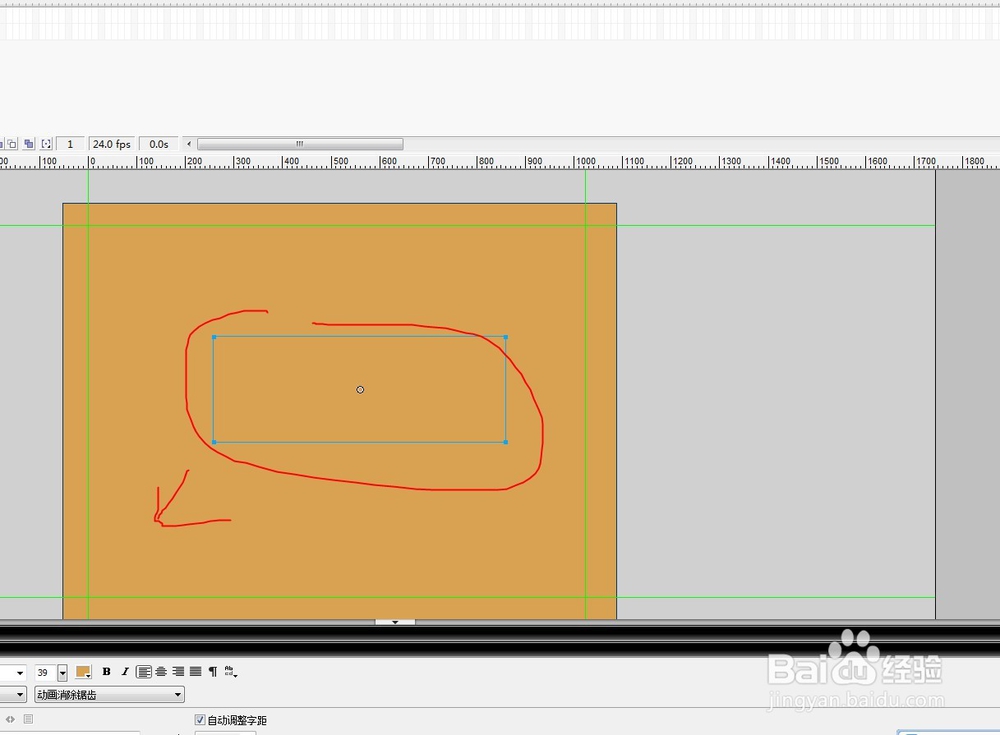Screen dimensions: 1000x735
Task: Open paragraph format options
Action: pyautogui.click(x=213, y=672)
